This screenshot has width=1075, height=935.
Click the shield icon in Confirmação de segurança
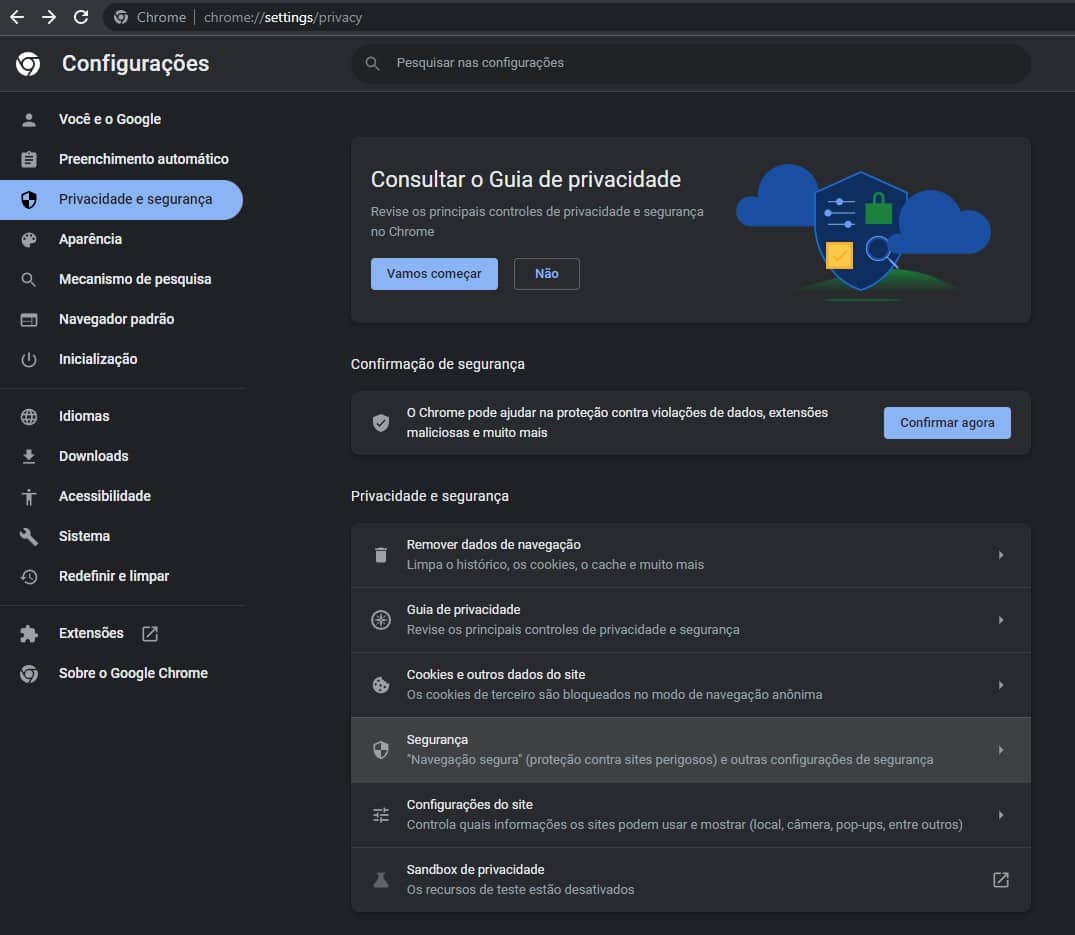[380, 423]
